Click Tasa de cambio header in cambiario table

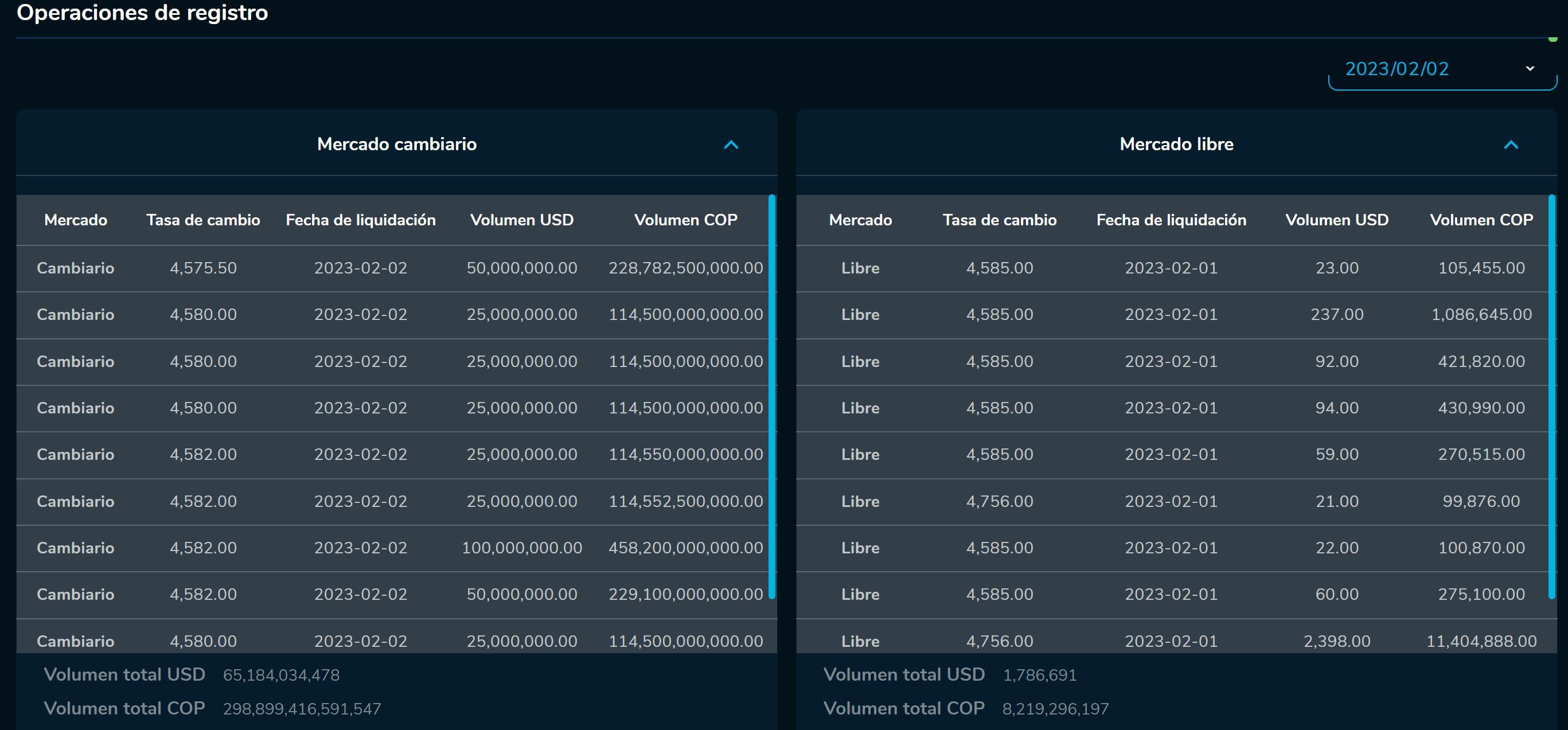click(x=202, y=220)
